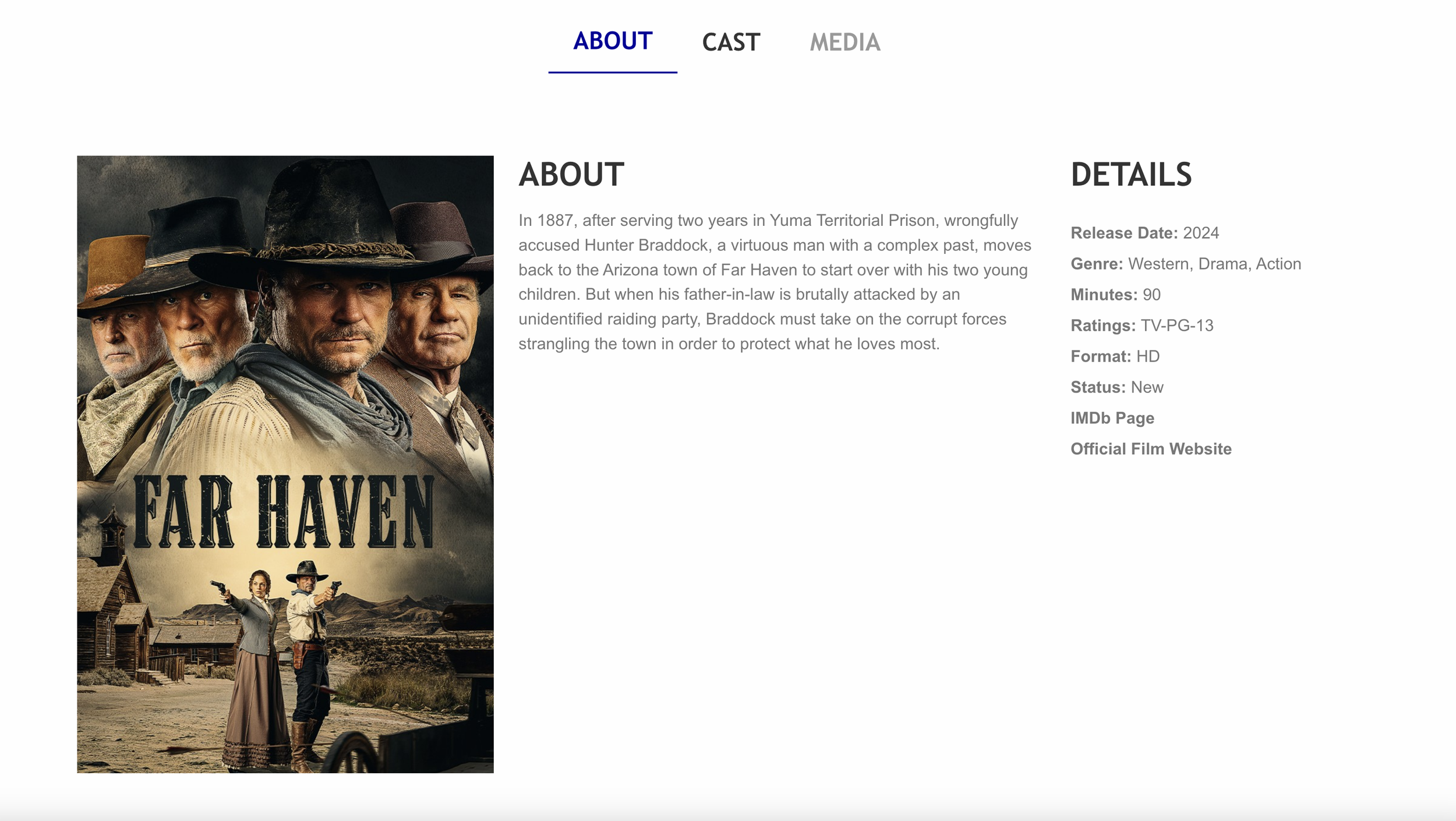Click the Minutes detail entry
Viewport: 1456px width, 821px height.
[x=1115, y=295]
